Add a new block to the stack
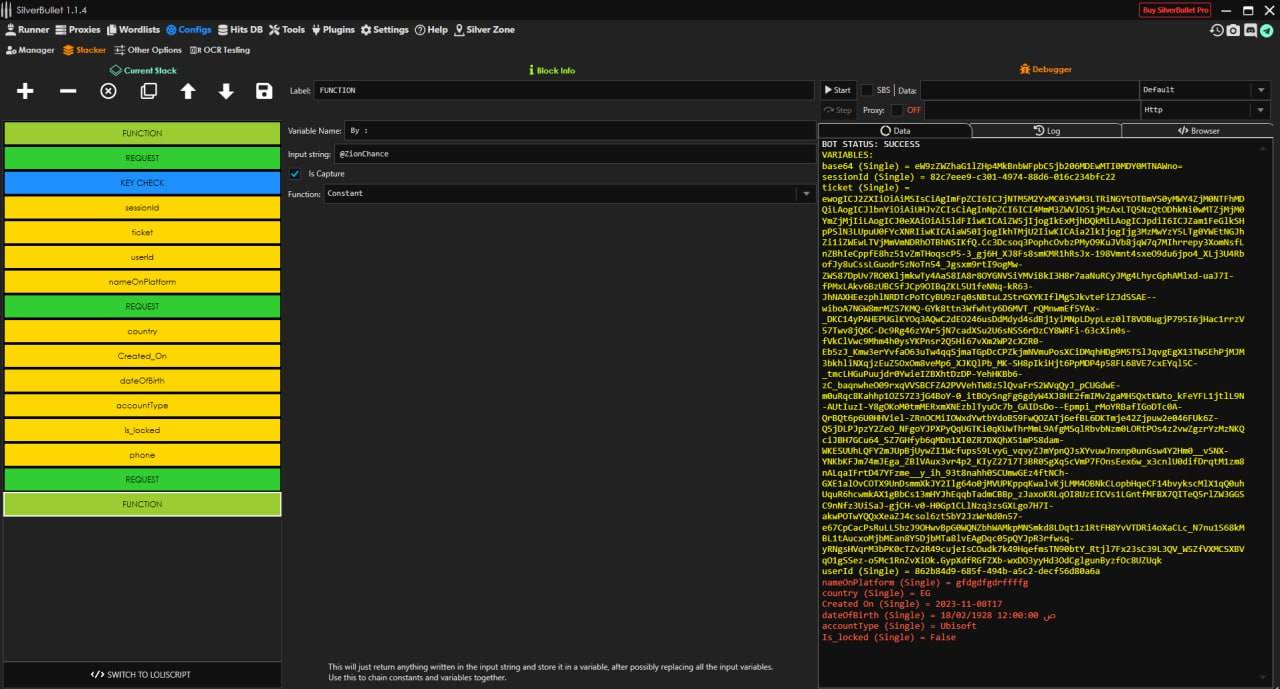The image size is (1280, 689). pyautogui.click(x=25, y=91)
